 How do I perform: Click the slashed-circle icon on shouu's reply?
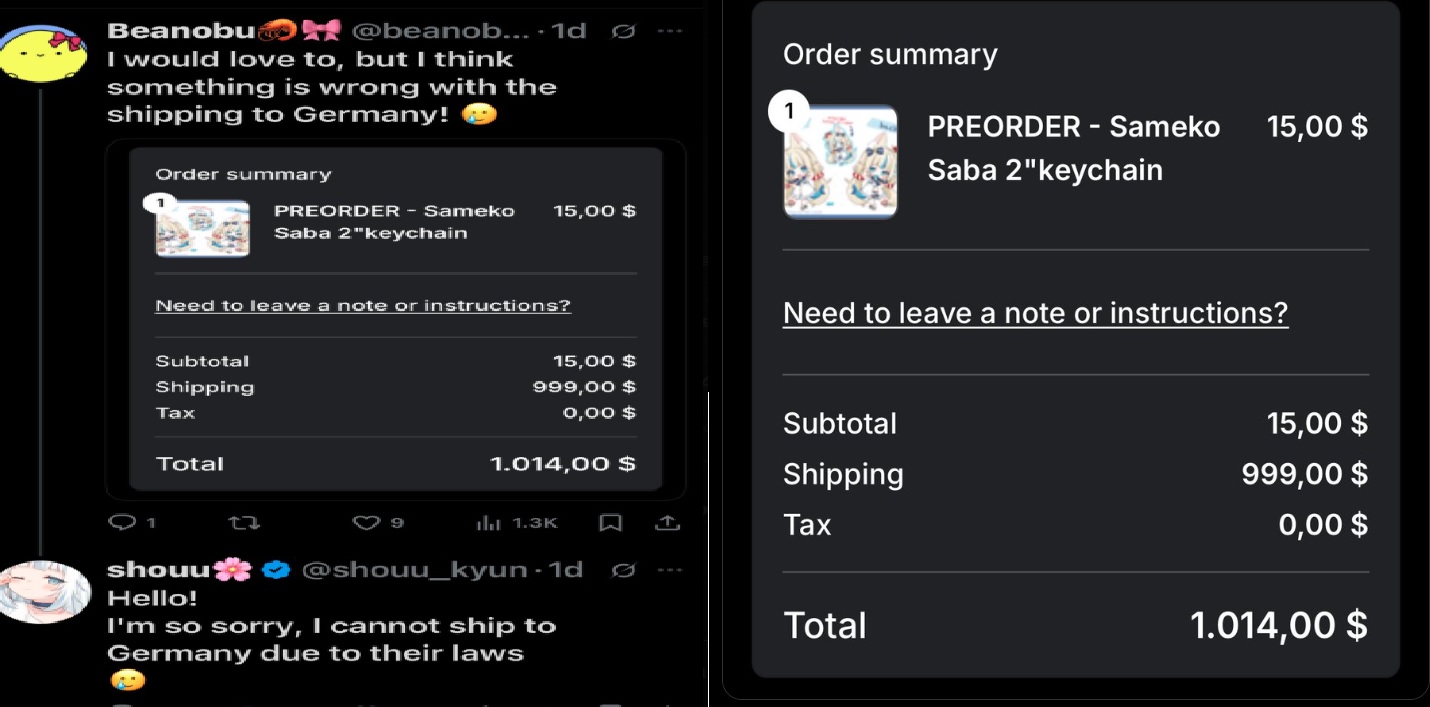(x=622, y=570)
